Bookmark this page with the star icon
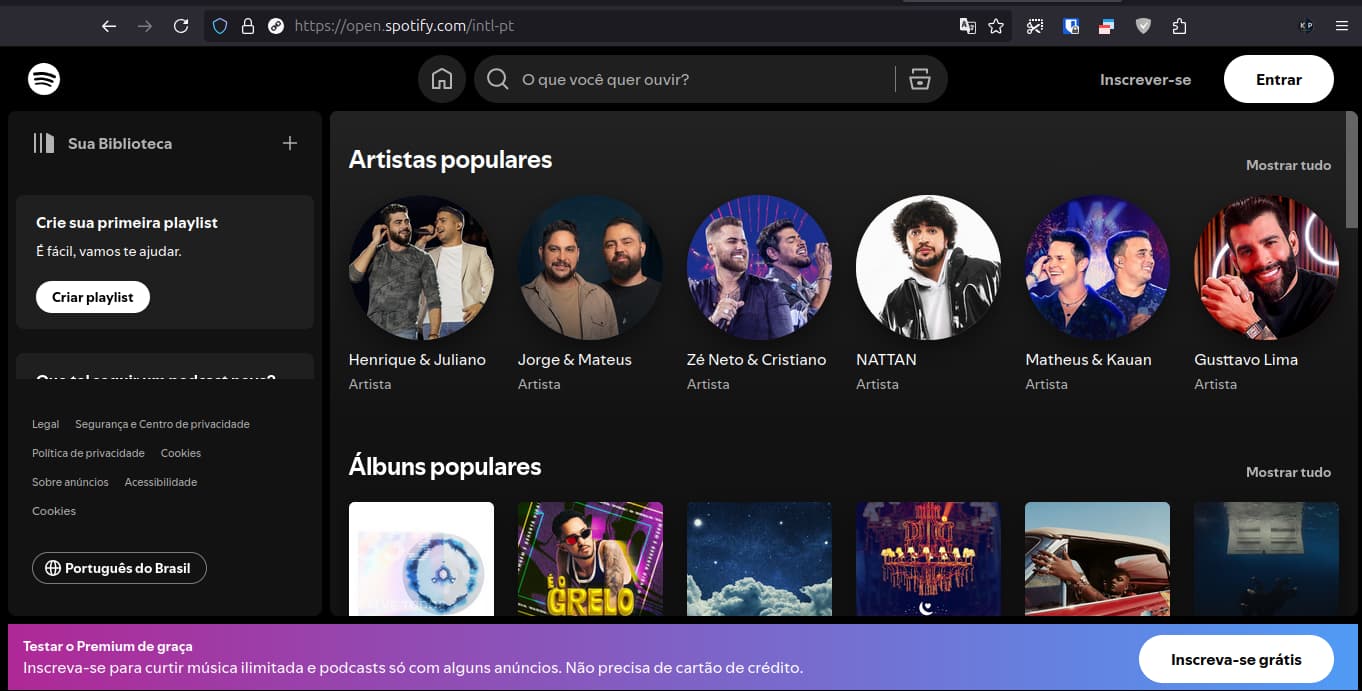The image size is (1362, 691). click(996, 26)
